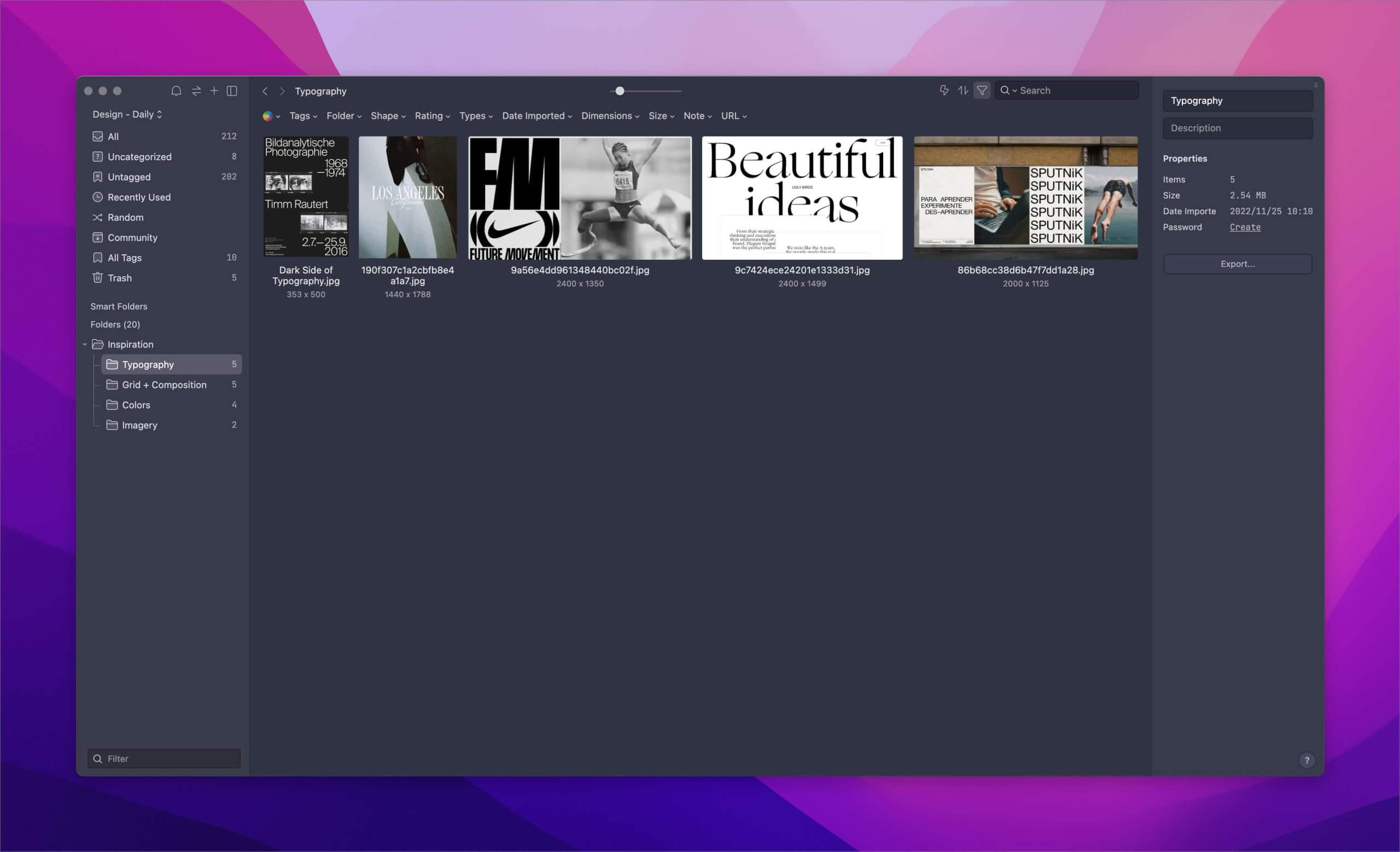Click the Typography name field in inspector
1400x852 pixels.
[1238, 101]
